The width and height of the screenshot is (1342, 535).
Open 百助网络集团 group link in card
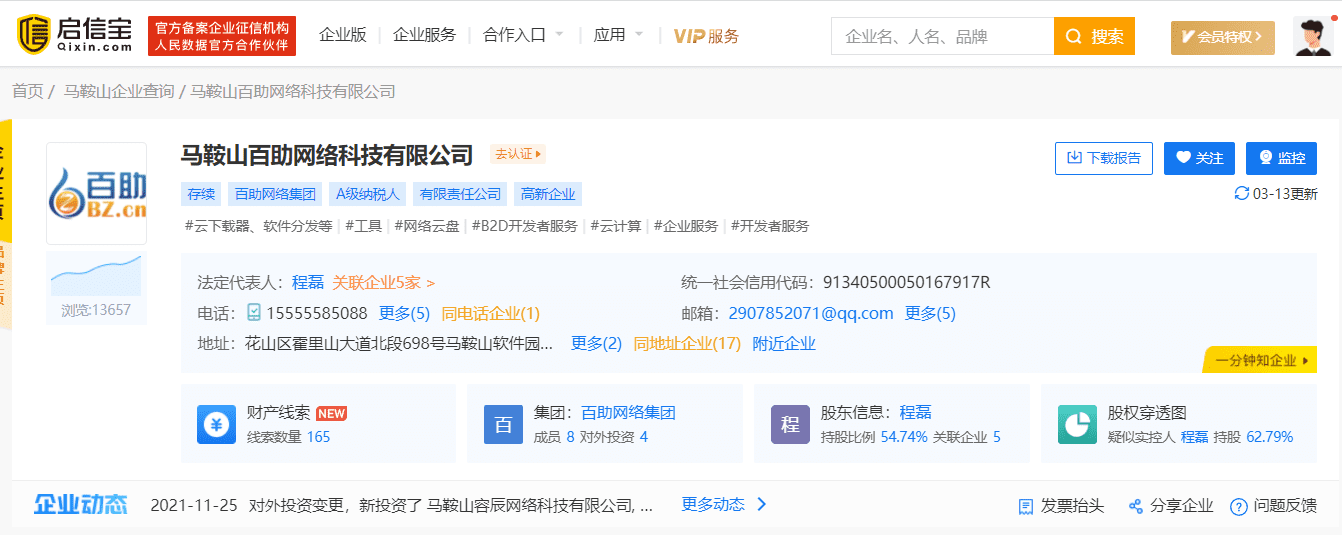(x=628, y=412)
